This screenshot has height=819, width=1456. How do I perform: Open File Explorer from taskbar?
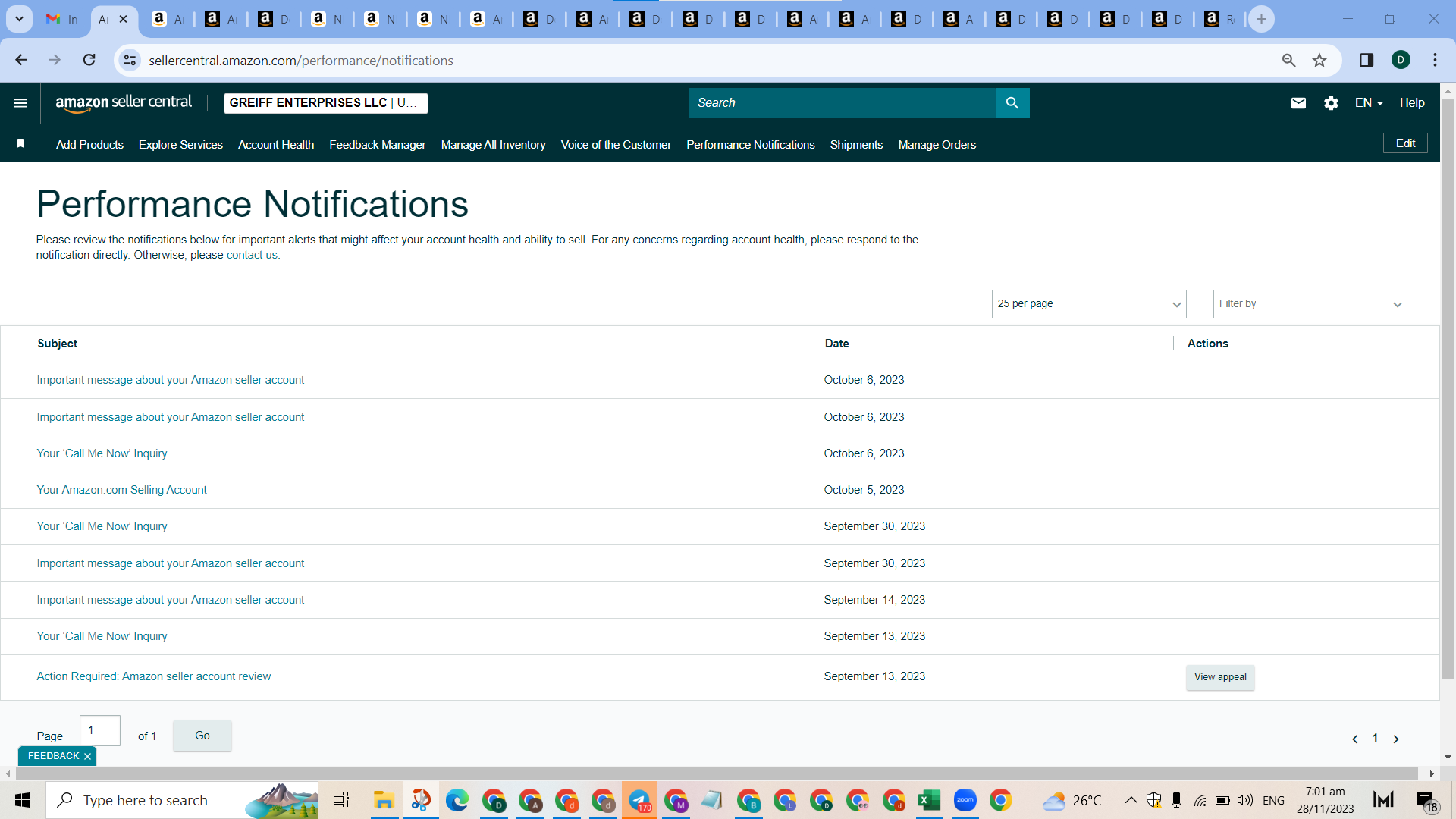click(x=384, y=800)
